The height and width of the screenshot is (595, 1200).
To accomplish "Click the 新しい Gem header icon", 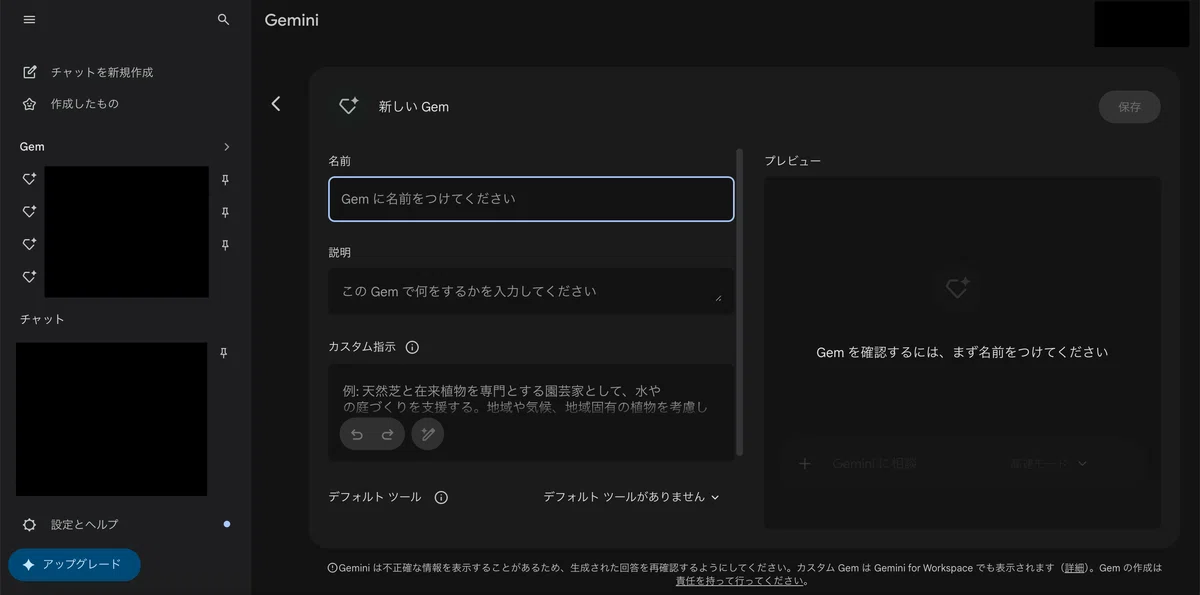I will pos(348,106).
